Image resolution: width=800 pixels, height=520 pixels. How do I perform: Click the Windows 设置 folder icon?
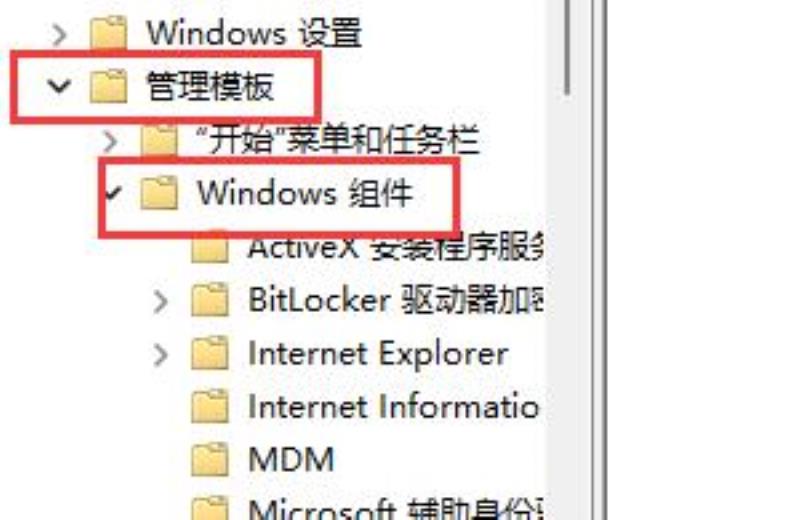[x=108, y=32]
